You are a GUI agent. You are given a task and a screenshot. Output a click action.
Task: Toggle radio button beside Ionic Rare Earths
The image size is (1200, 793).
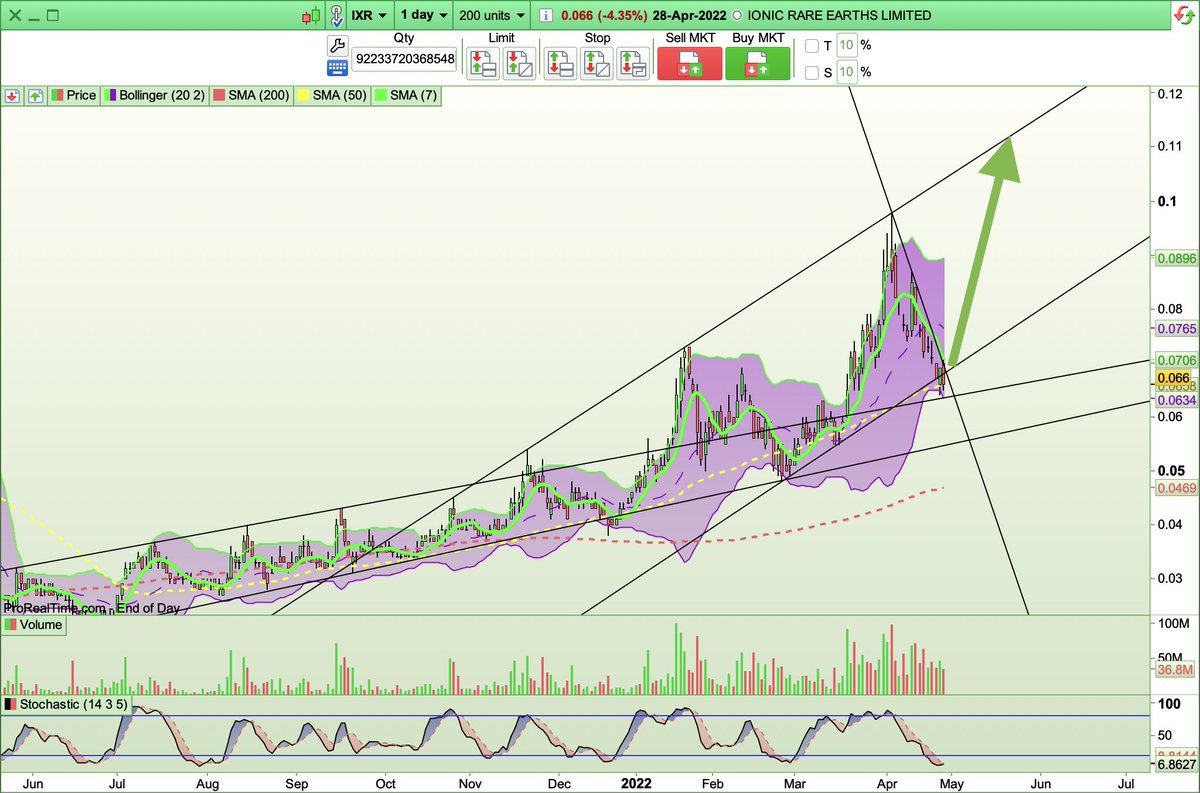[738, 16]
